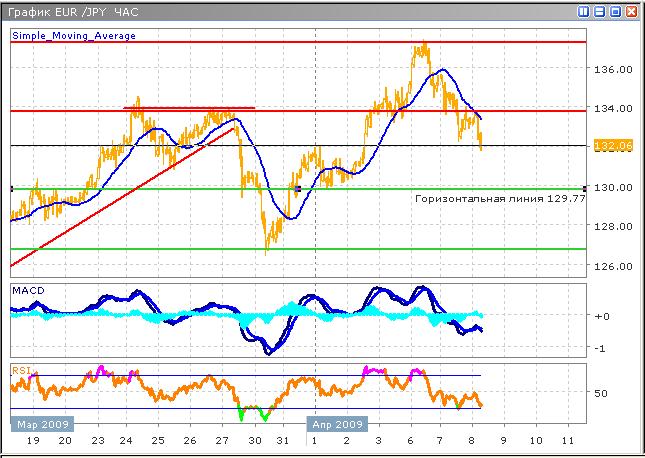
Task: Click the RSI 50 level label
Action: click(x=601, y=393)
